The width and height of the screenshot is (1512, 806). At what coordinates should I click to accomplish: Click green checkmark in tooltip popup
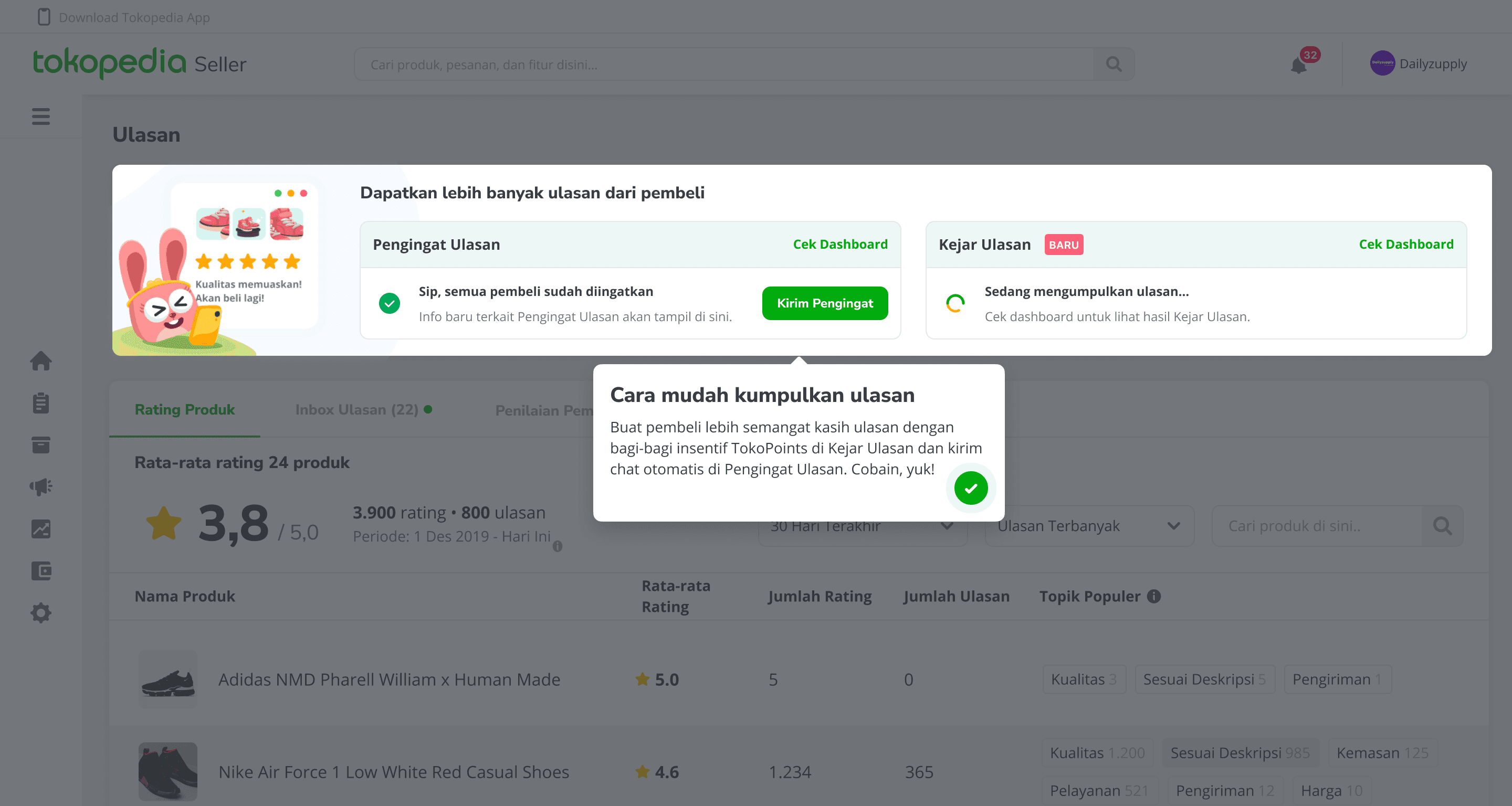coord(971,488)
